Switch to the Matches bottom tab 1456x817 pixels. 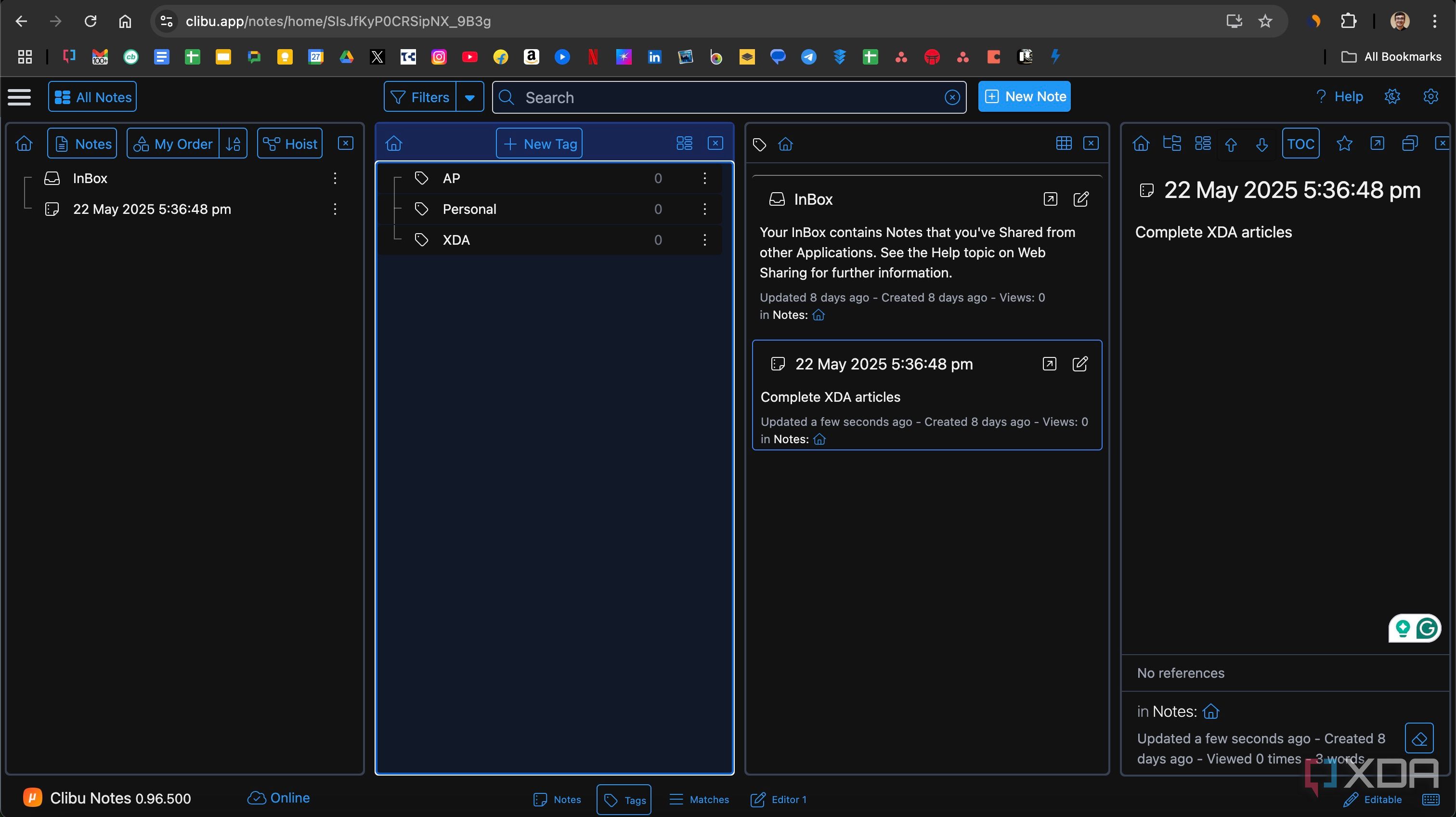[x=699, y=800]
